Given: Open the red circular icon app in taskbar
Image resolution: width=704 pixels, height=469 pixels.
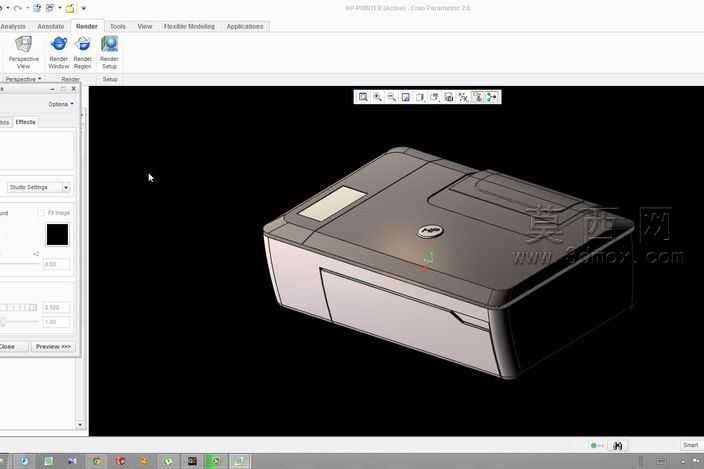Looking at the screenshot, I should pyautogui.click(x=120, y=461).
